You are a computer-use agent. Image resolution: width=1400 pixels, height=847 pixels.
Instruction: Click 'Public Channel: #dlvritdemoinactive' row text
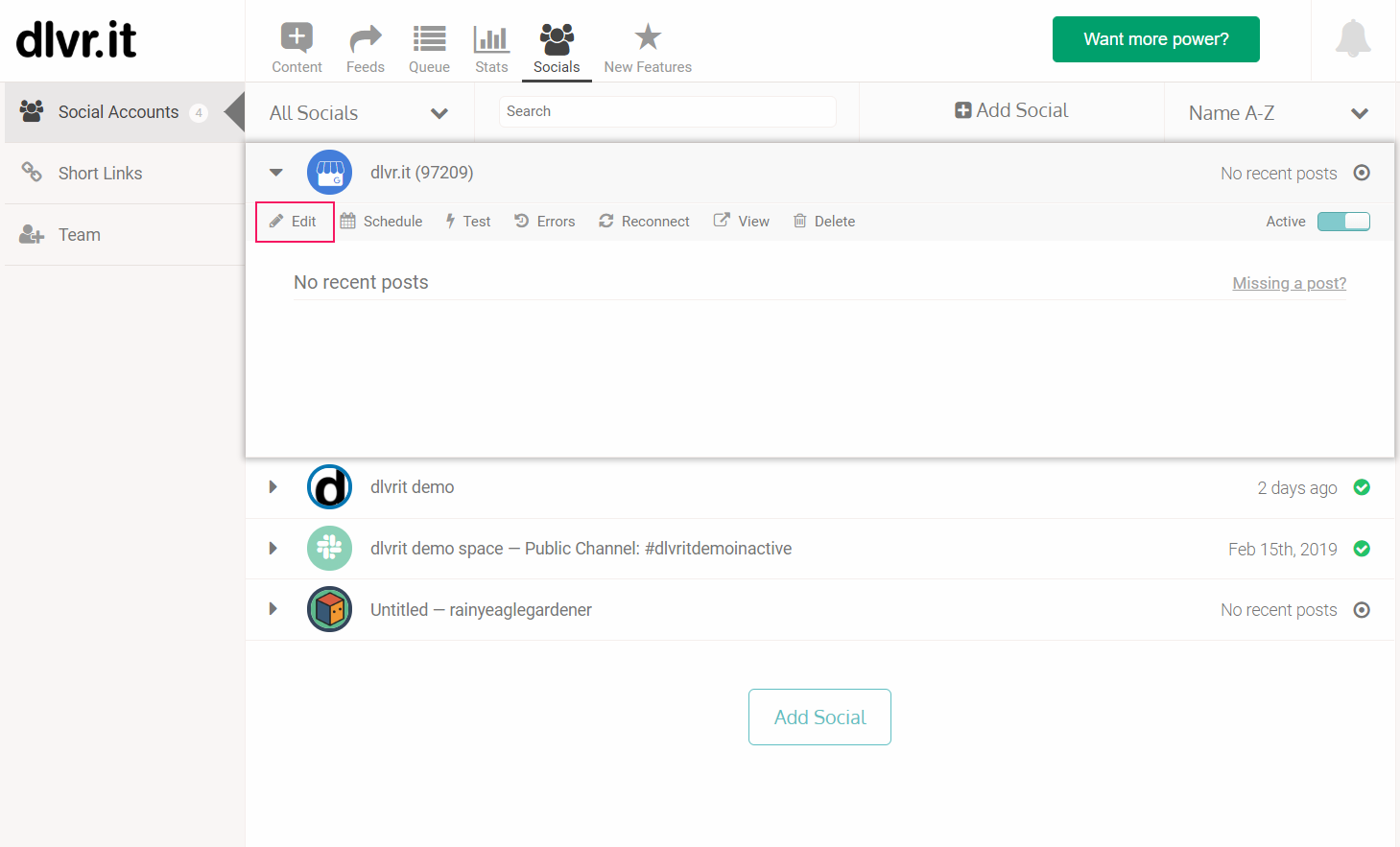[x=658, y=549]
